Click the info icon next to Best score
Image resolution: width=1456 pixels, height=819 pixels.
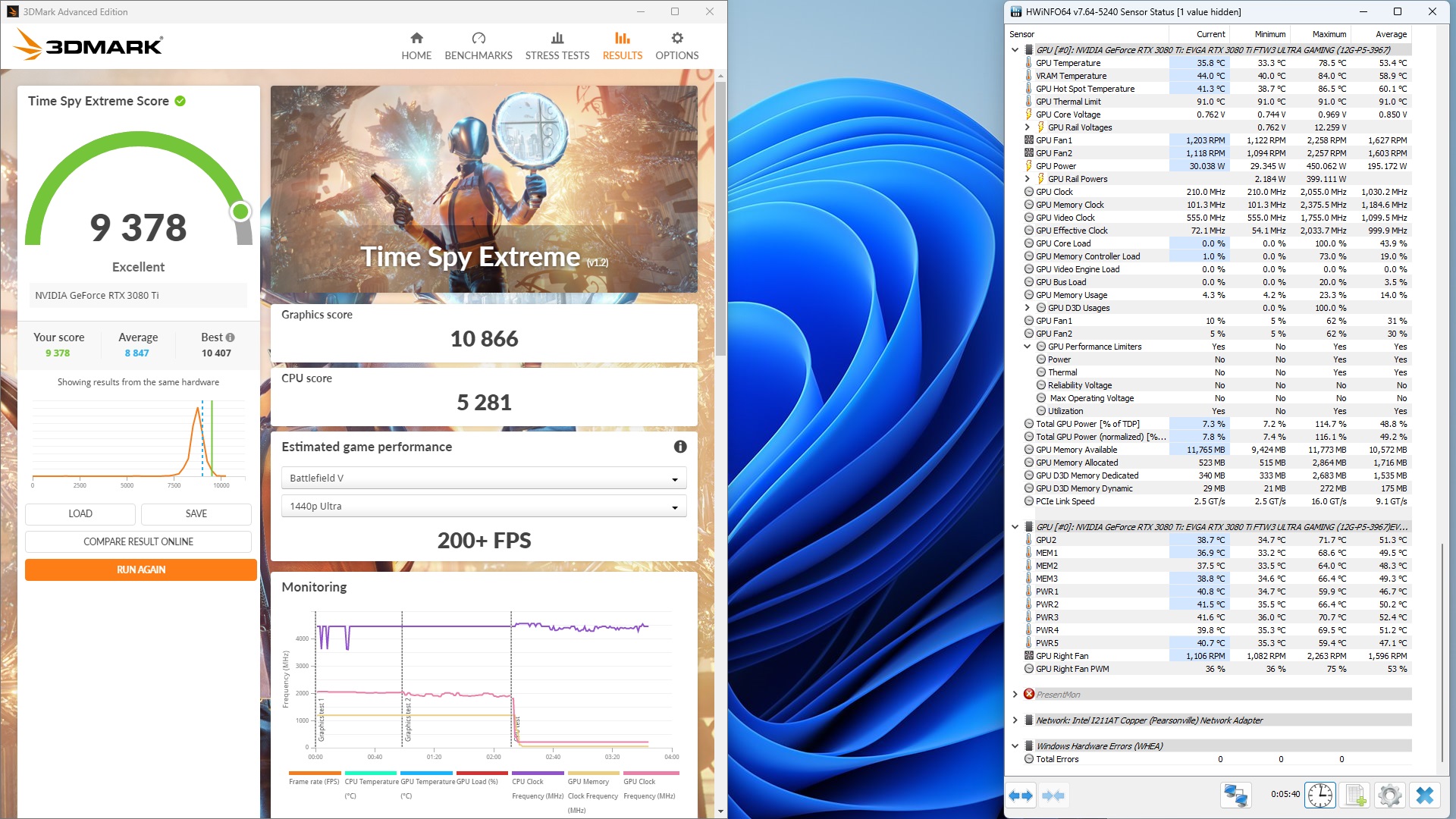[231, 337]
